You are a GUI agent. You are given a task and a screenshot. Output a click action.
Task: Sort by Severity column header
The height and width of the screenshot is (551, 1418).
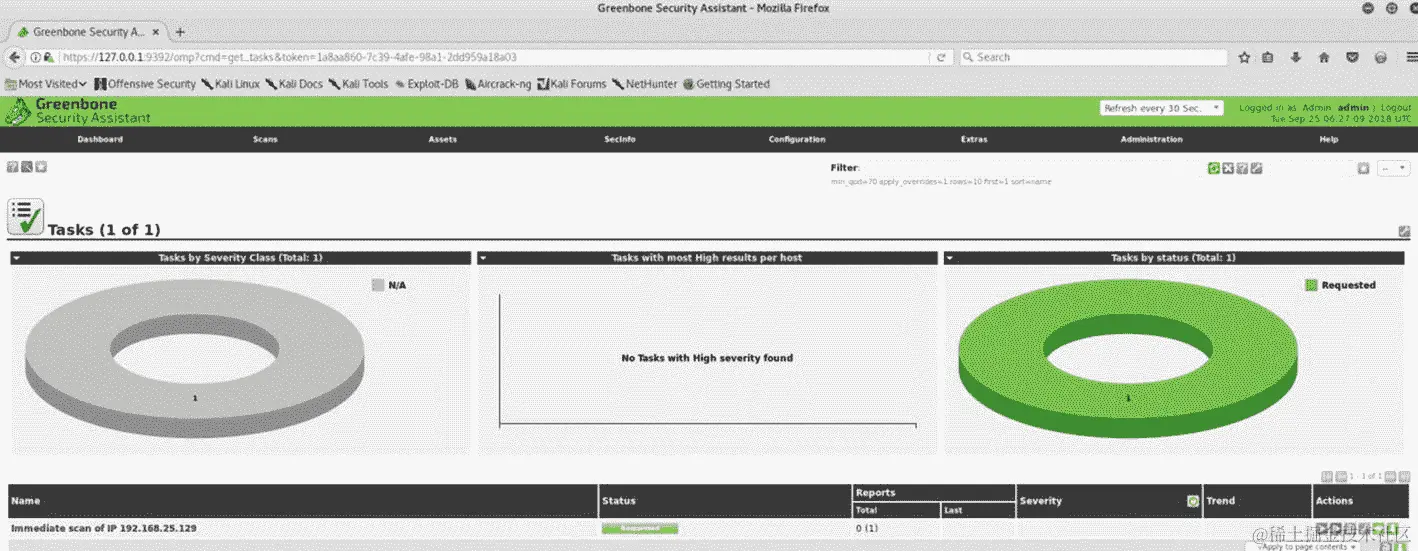[1041, 501]
